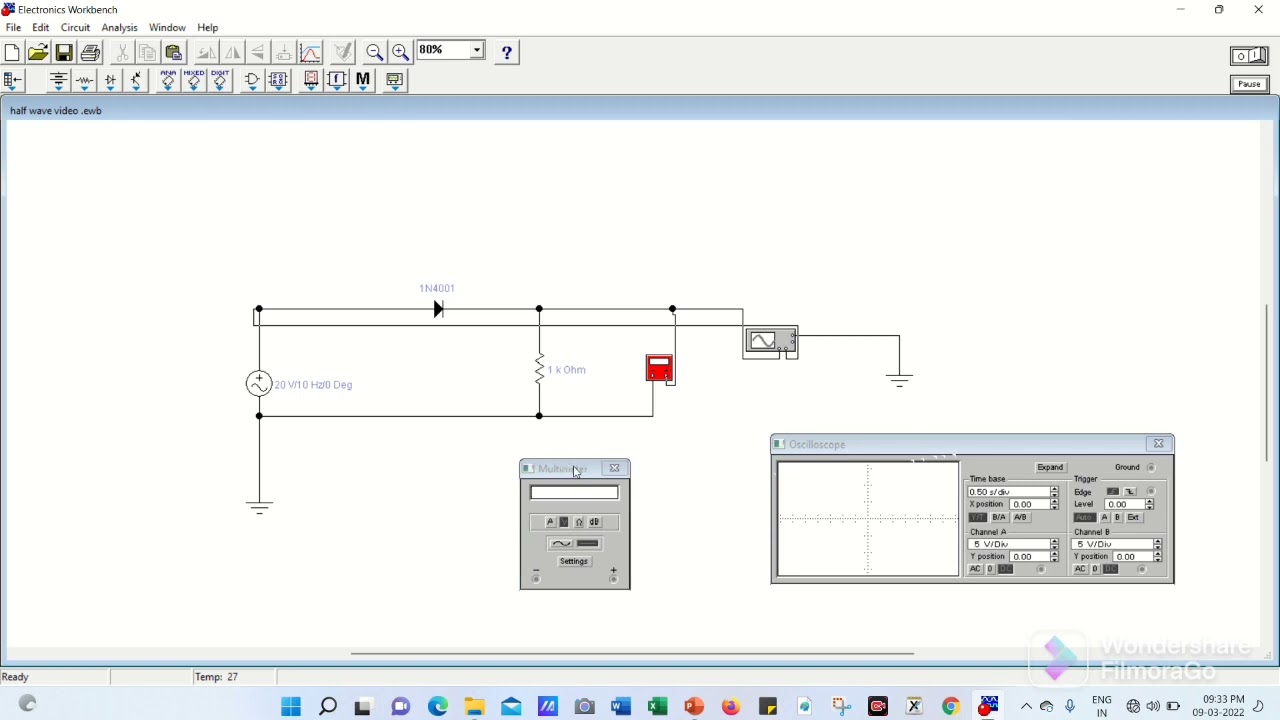Open the Edit menu
Viewport: 1280px width, 720px height.
click(41, 27)
